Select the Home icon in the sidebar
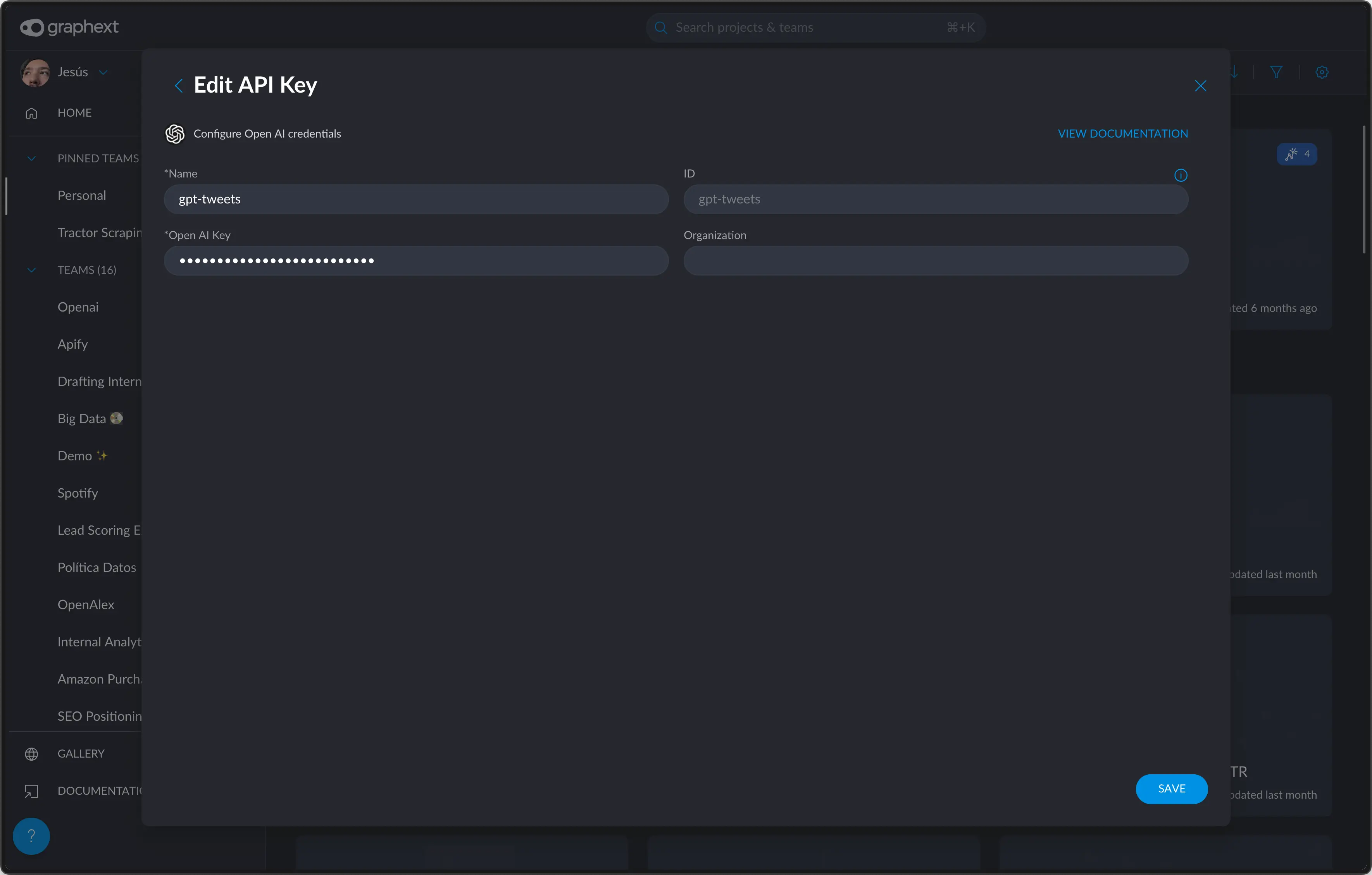 tap(31, 113)
